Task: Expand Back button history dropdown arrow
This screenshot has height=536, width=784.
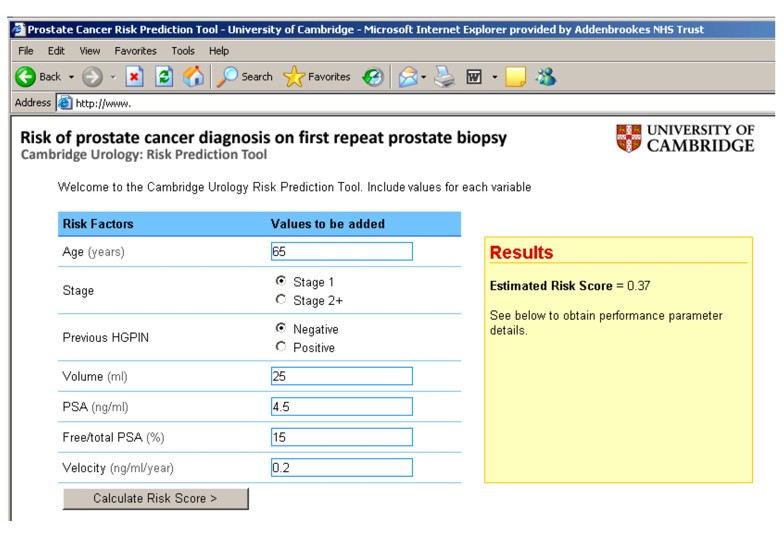Action: click(x=71, y=77)
